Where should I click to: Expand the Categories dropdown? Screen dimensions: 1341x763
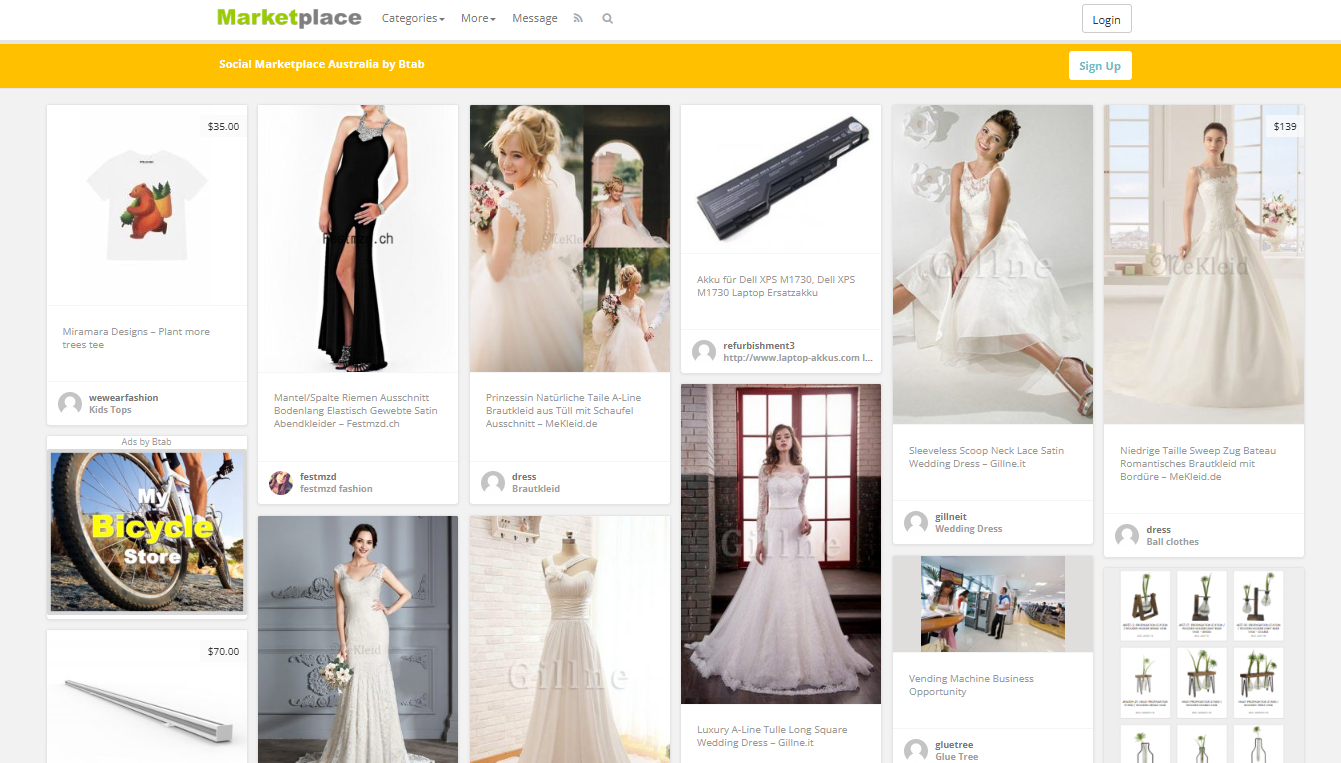(x=413, y=18)
